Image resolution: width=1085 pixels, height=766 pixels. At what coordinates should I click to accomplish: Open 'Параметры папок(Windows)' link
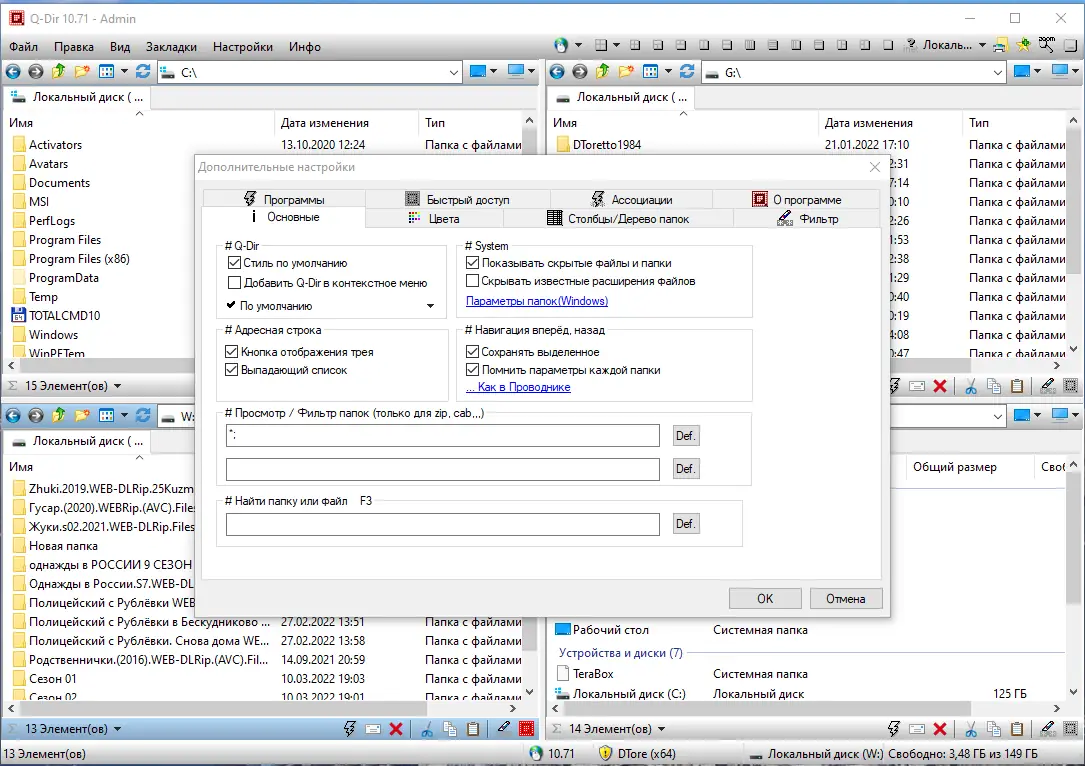coord(537,301)
